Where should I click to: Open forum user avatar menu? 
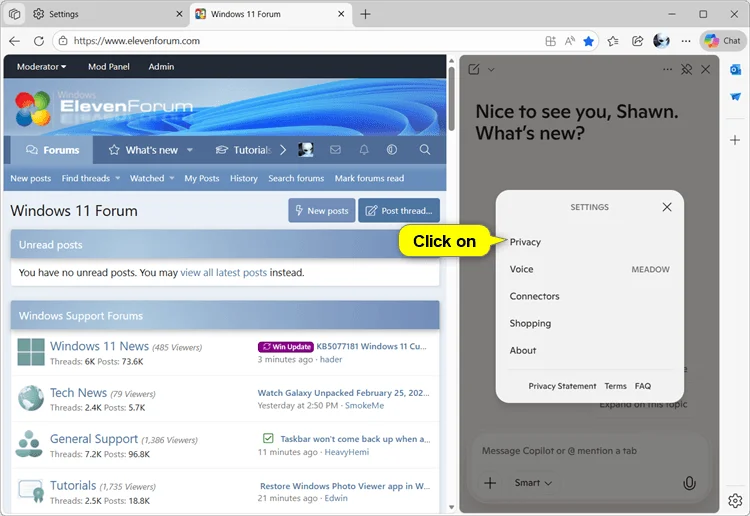click(x=306, y=150)
